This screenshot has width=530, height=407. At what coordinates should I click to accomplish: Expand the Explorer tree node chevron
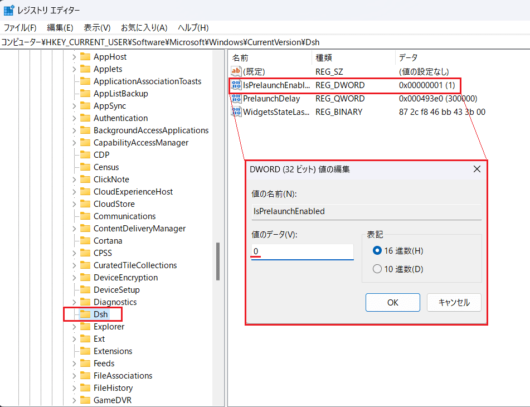[74, 327]
